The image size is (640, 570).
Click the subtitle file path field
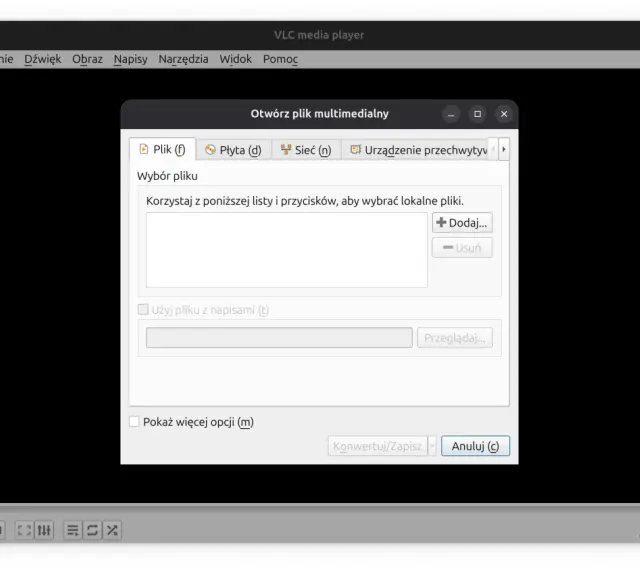279,338
